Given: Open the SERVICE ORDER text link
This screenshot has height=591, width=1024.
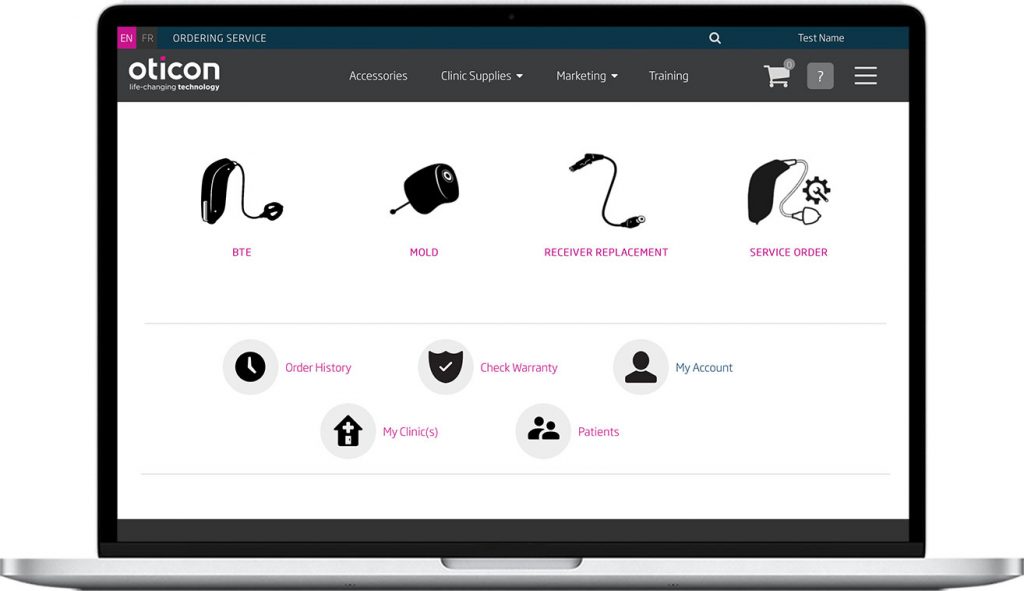Looking at the screenshot, I should point(788,252).
